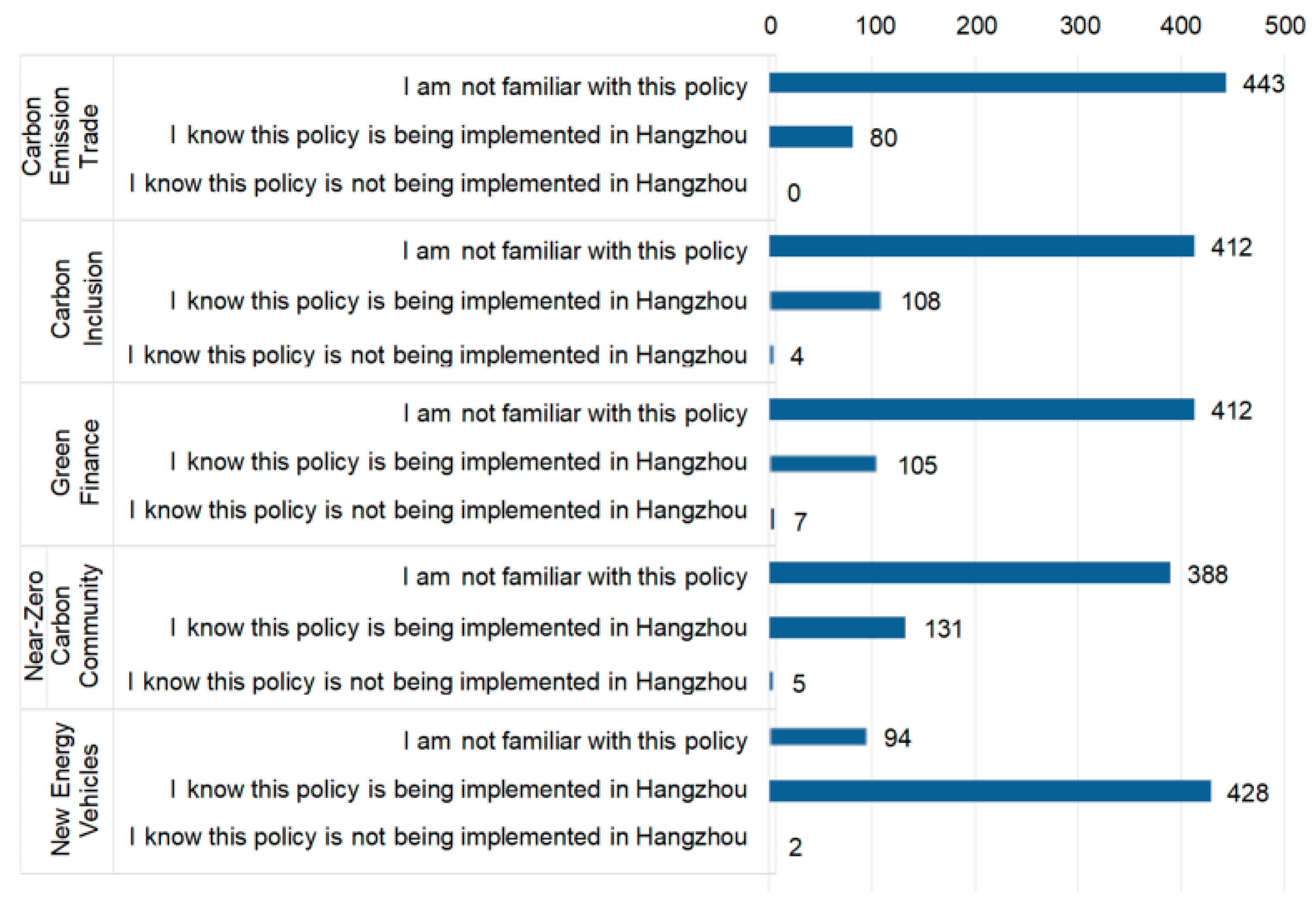
Task: Select the bar labeled 80
Action: (810, 136)
